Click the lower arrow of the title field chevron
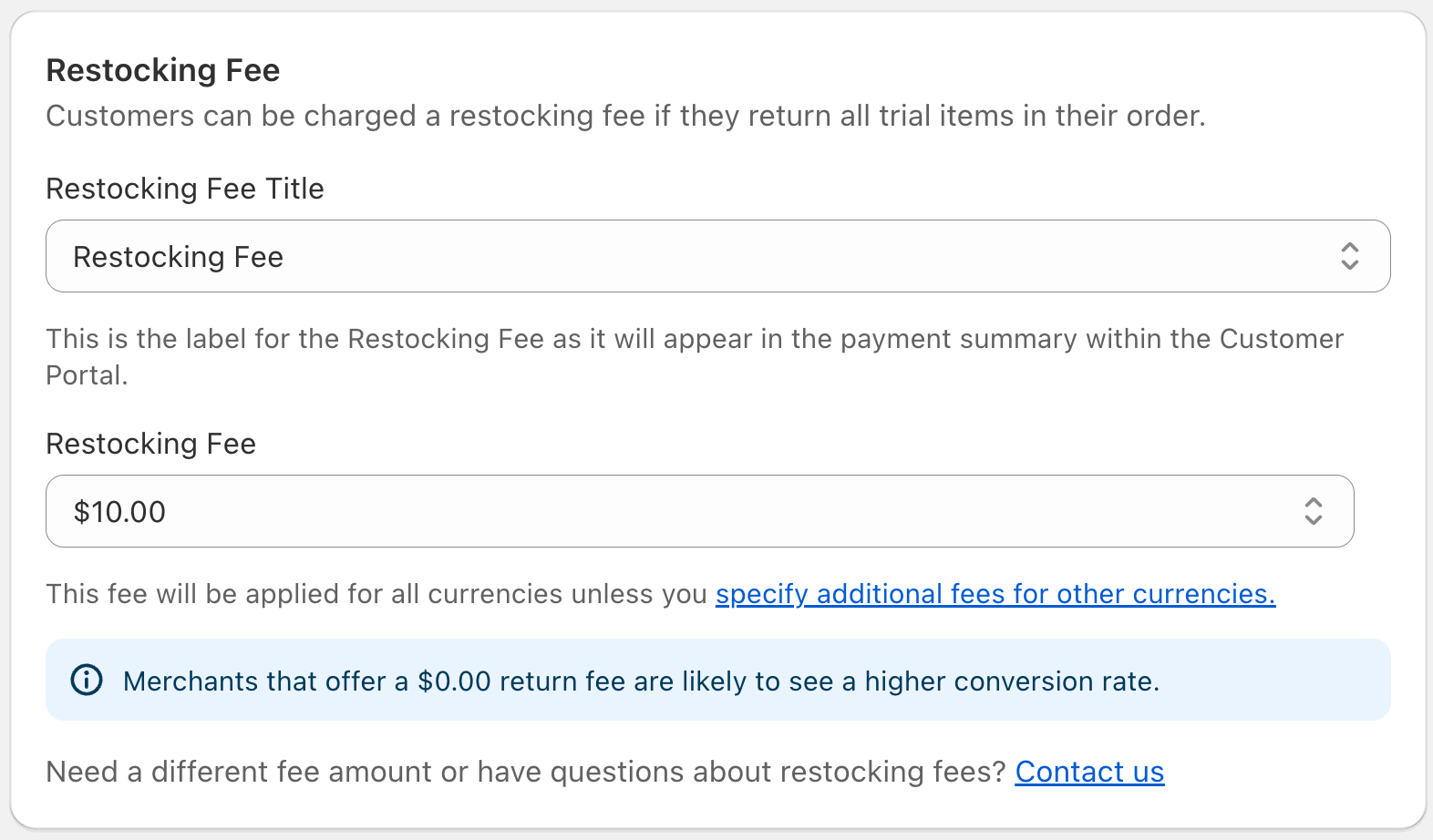Image resolution: width=1433 pixels, height=840 pixels. [1349, 265]
